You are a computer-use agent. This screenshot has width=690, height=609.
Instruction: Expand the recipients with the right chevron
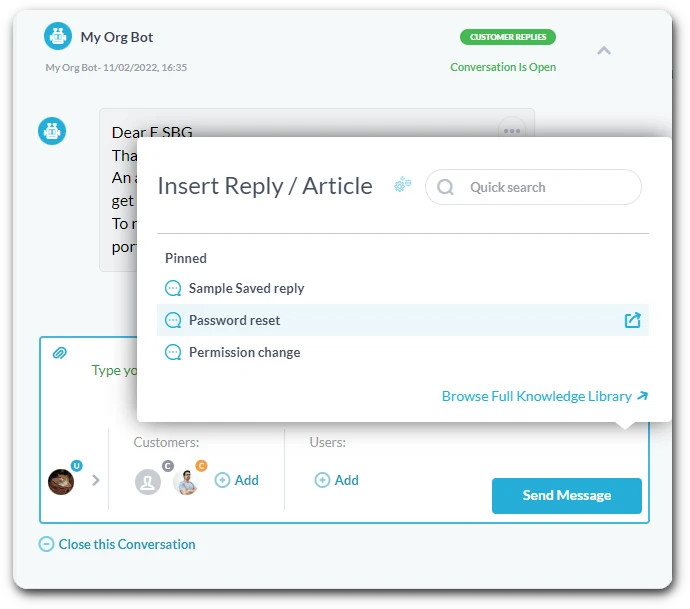(x=96, y=481)
